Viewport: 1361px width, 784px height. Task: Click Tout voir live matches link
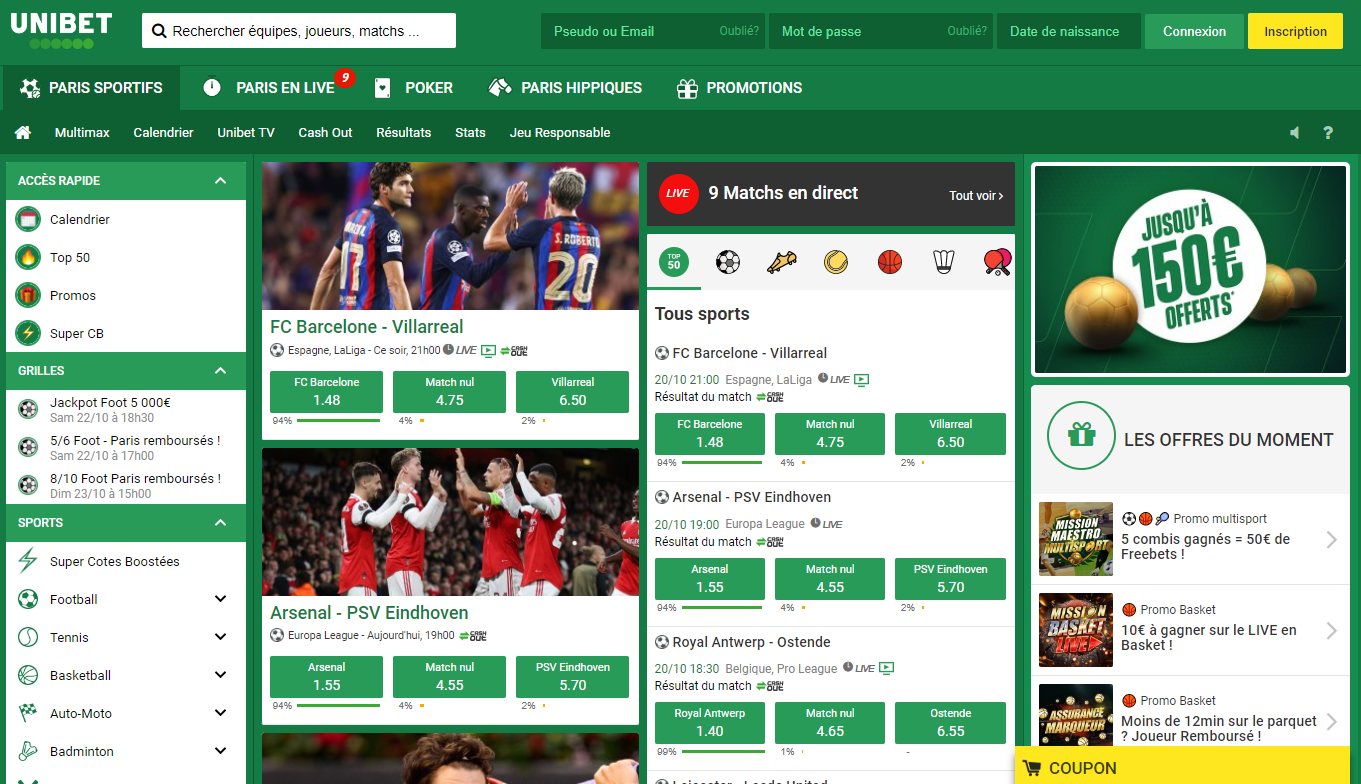tap(976, 196)
